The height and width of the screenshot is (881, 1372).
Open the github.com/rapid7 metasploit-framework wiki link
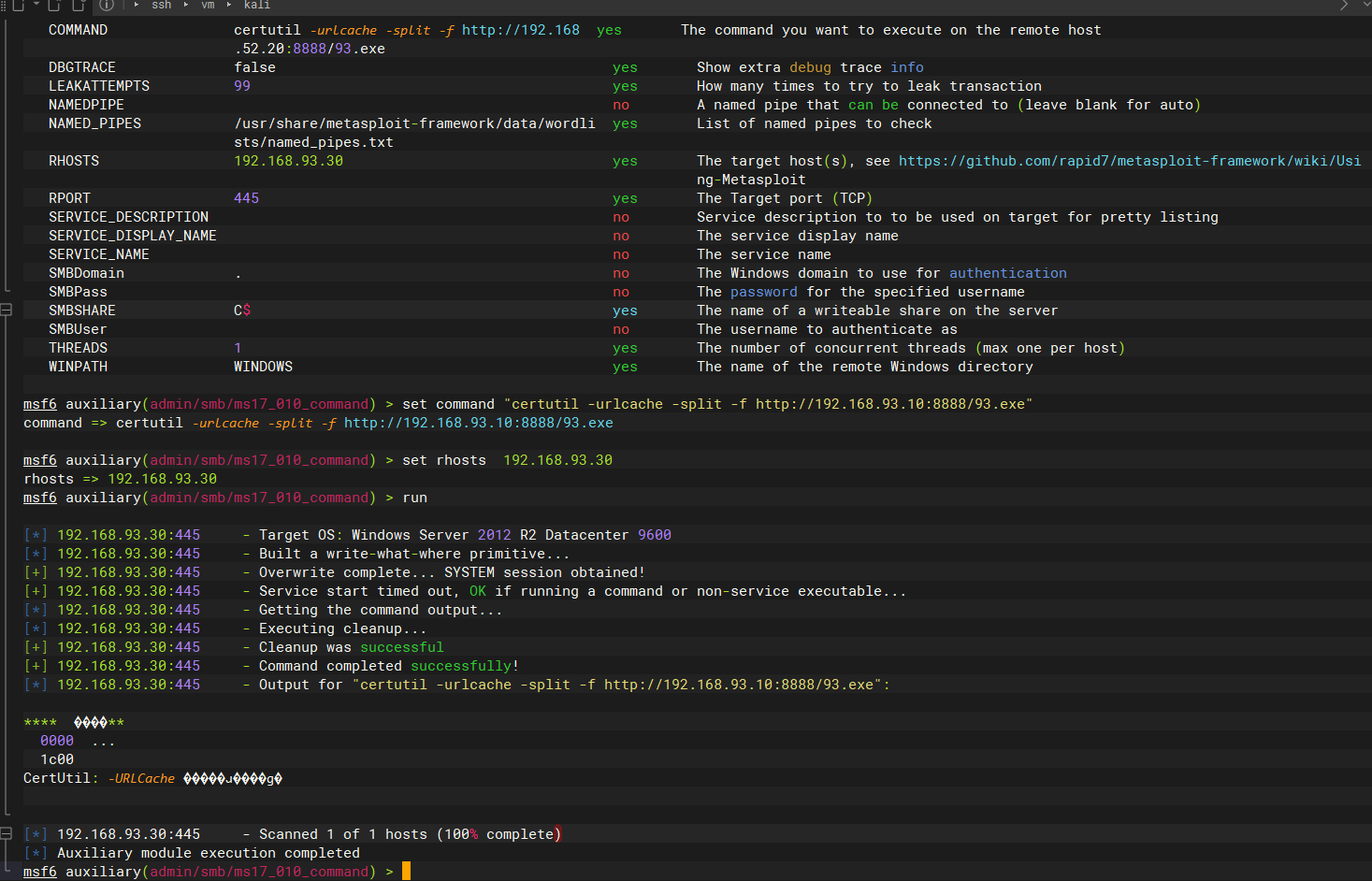pyautogui.click(x=1130, y=161)
